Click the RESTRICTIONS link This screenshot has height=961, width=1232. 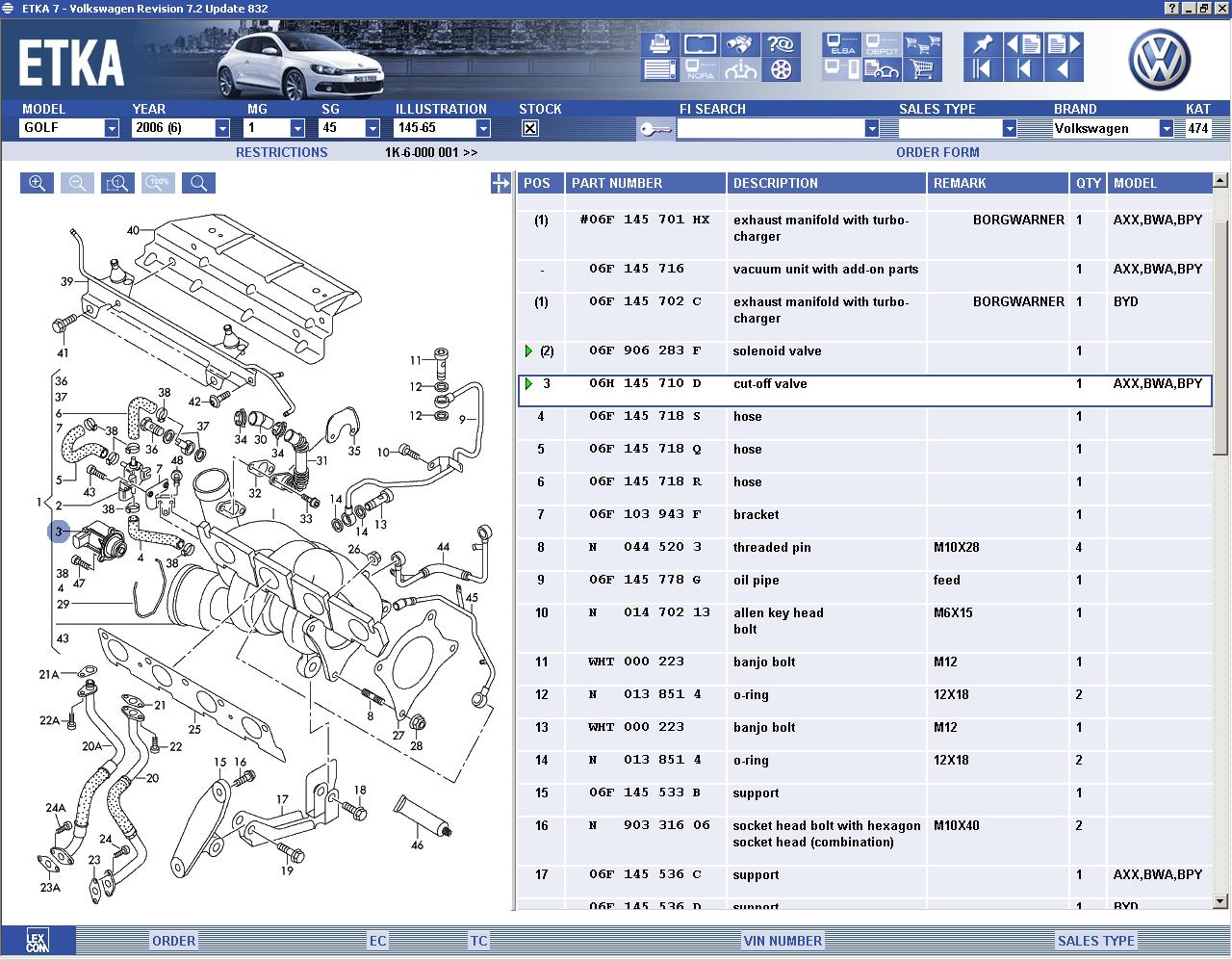pyautogui.click(x=281, y=152)
